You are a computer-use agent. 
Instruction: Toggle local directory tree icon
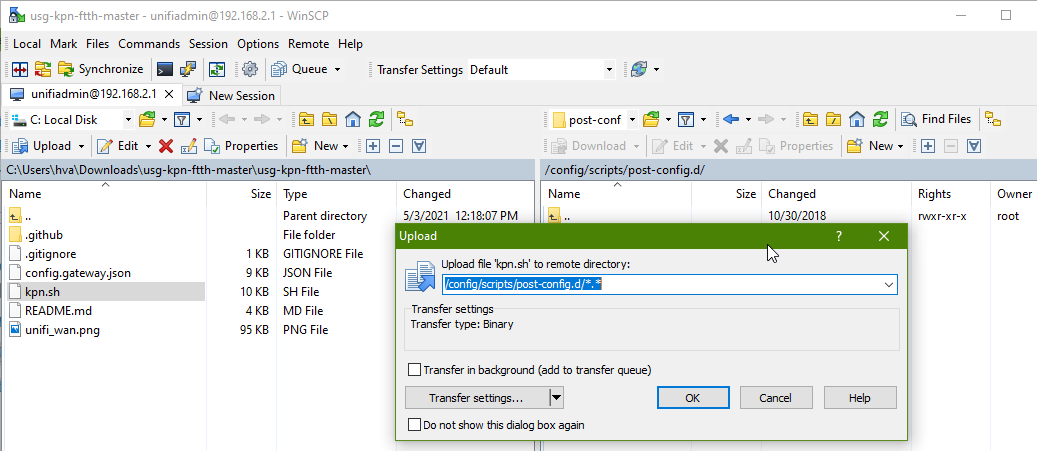click(x=405, y=119)
